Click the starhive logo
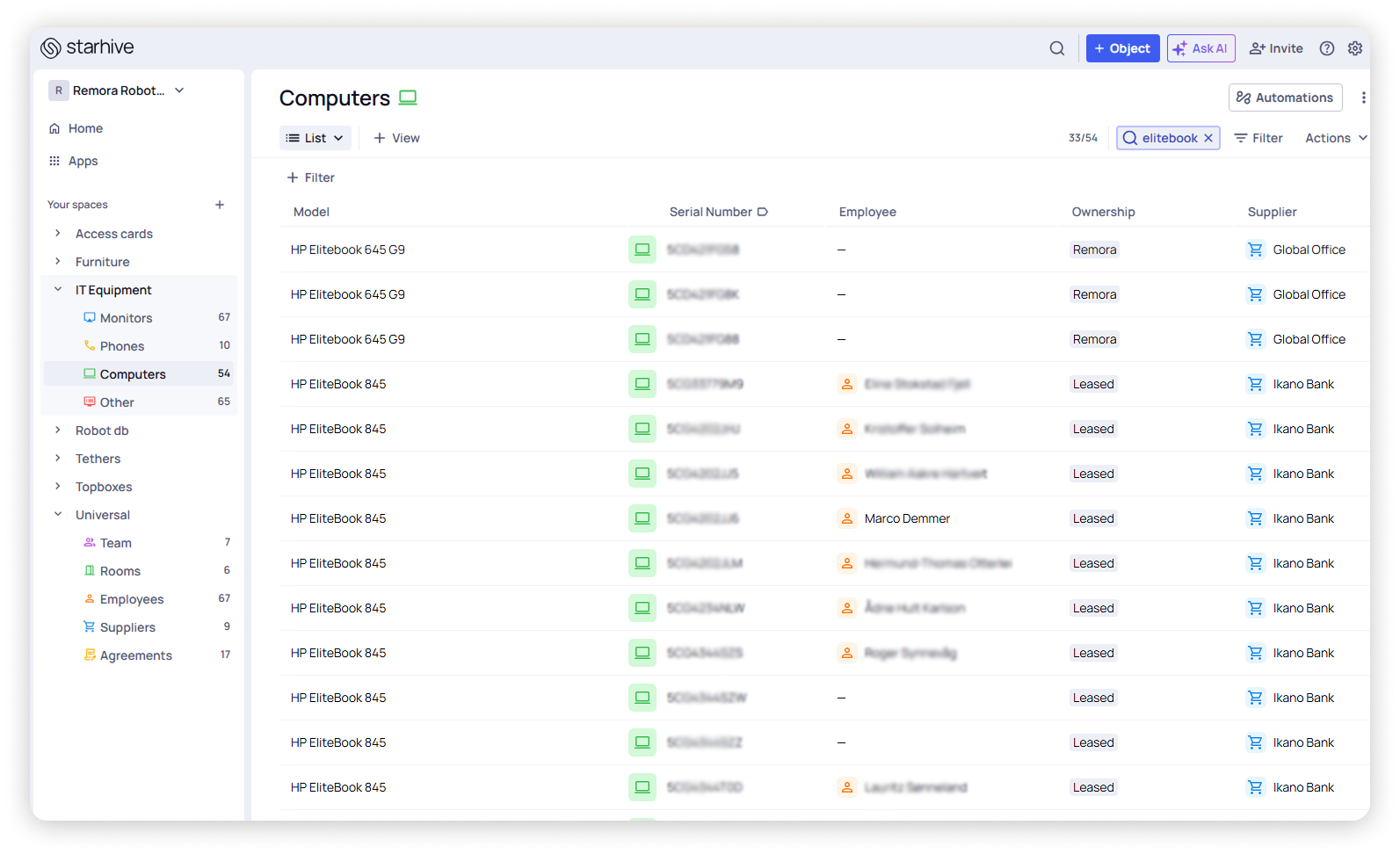The width and height of the screenshot is (1400, 854). (x=87, y=47)
